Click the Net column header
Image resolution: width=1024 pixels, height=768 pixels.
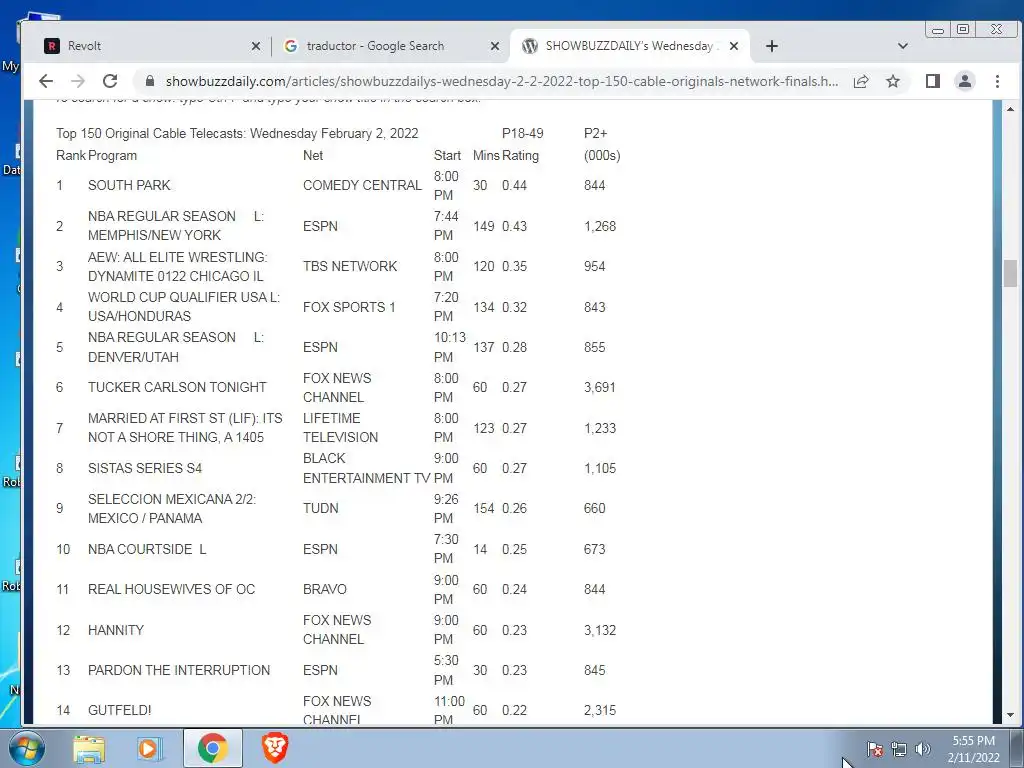point(313,155)
